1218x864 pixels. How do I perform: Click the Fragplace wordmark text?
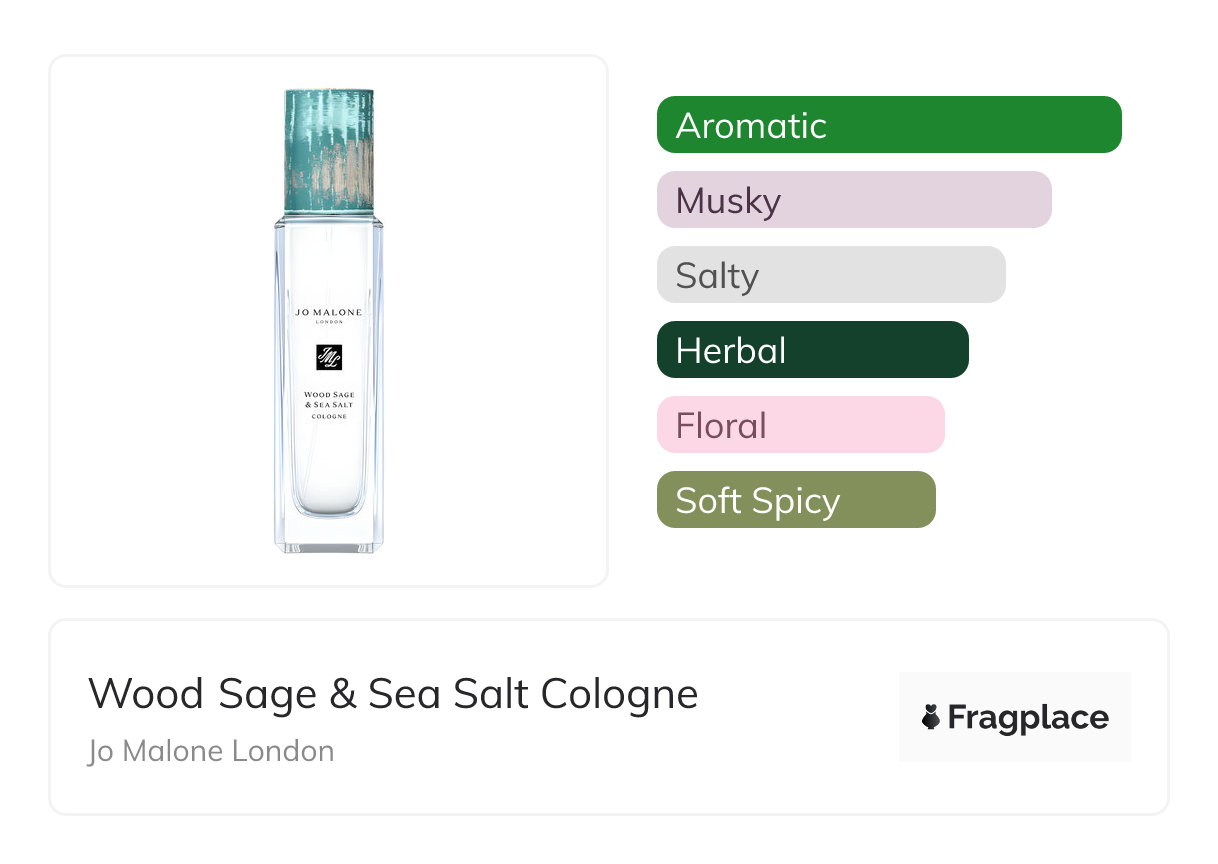click(1028, 717)
